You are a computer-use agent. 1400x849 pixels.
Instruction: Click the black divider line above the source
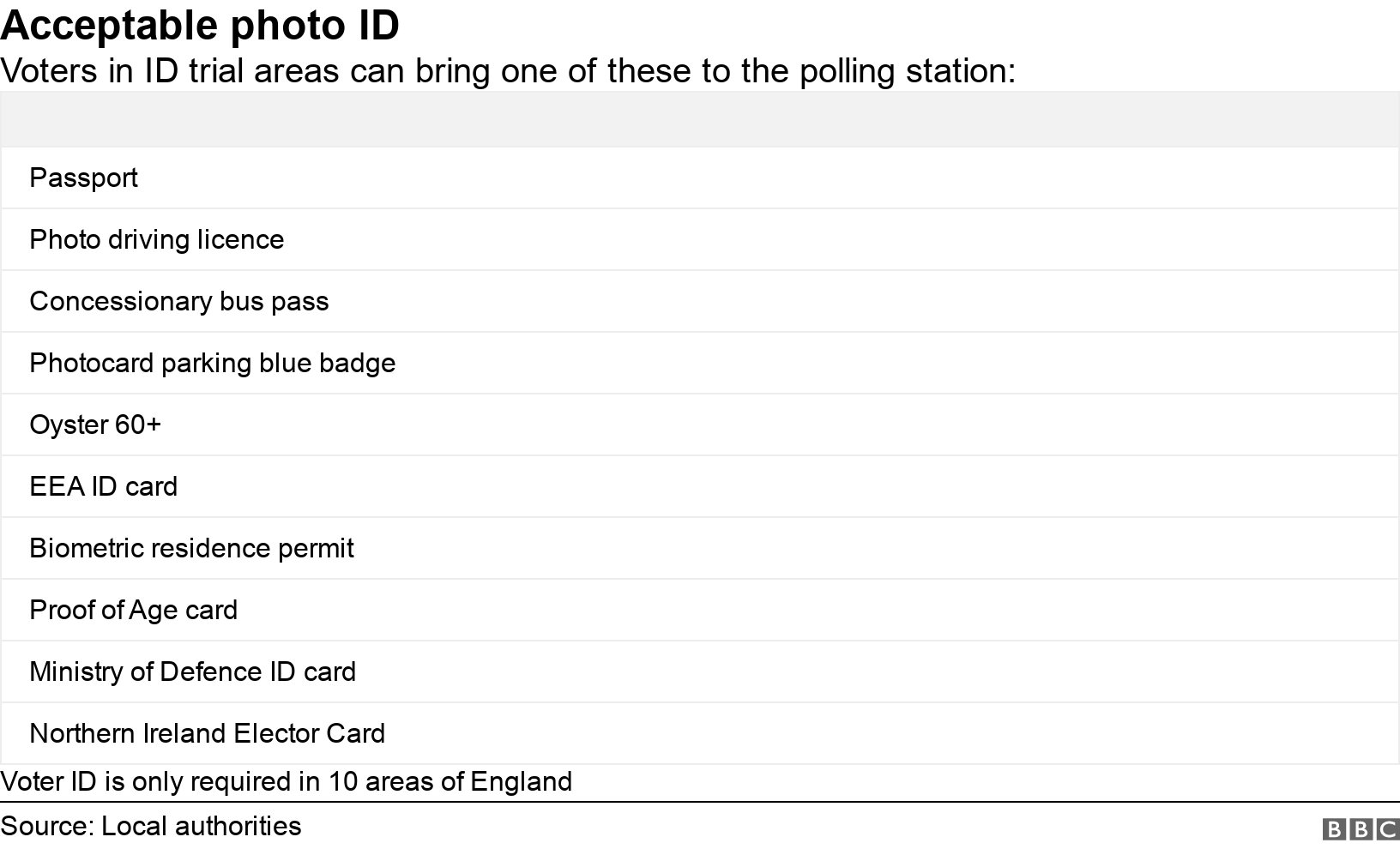[x=700, y=802]
